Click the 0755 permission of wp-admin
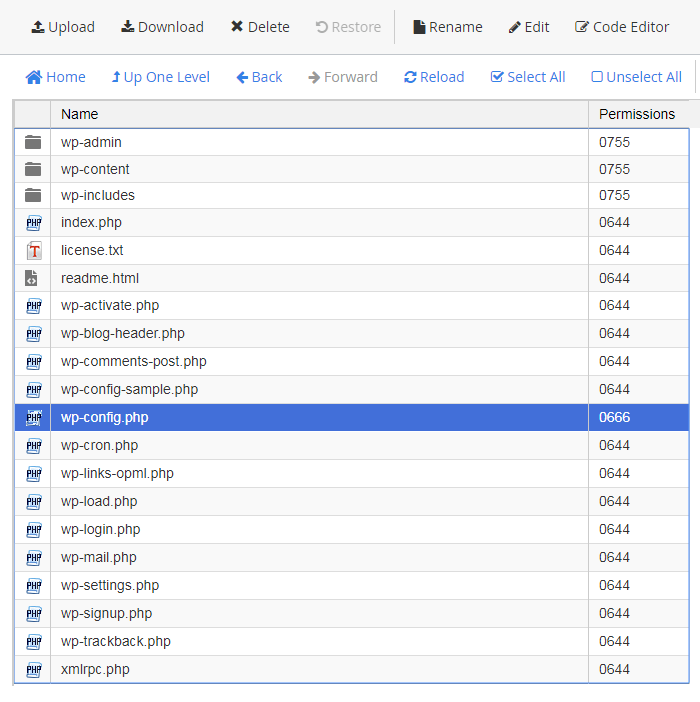 615,142
